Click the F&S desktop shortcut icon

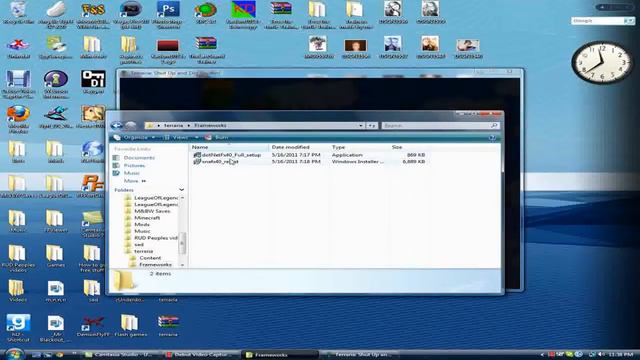pyautogui.click(x=93, y=14)
